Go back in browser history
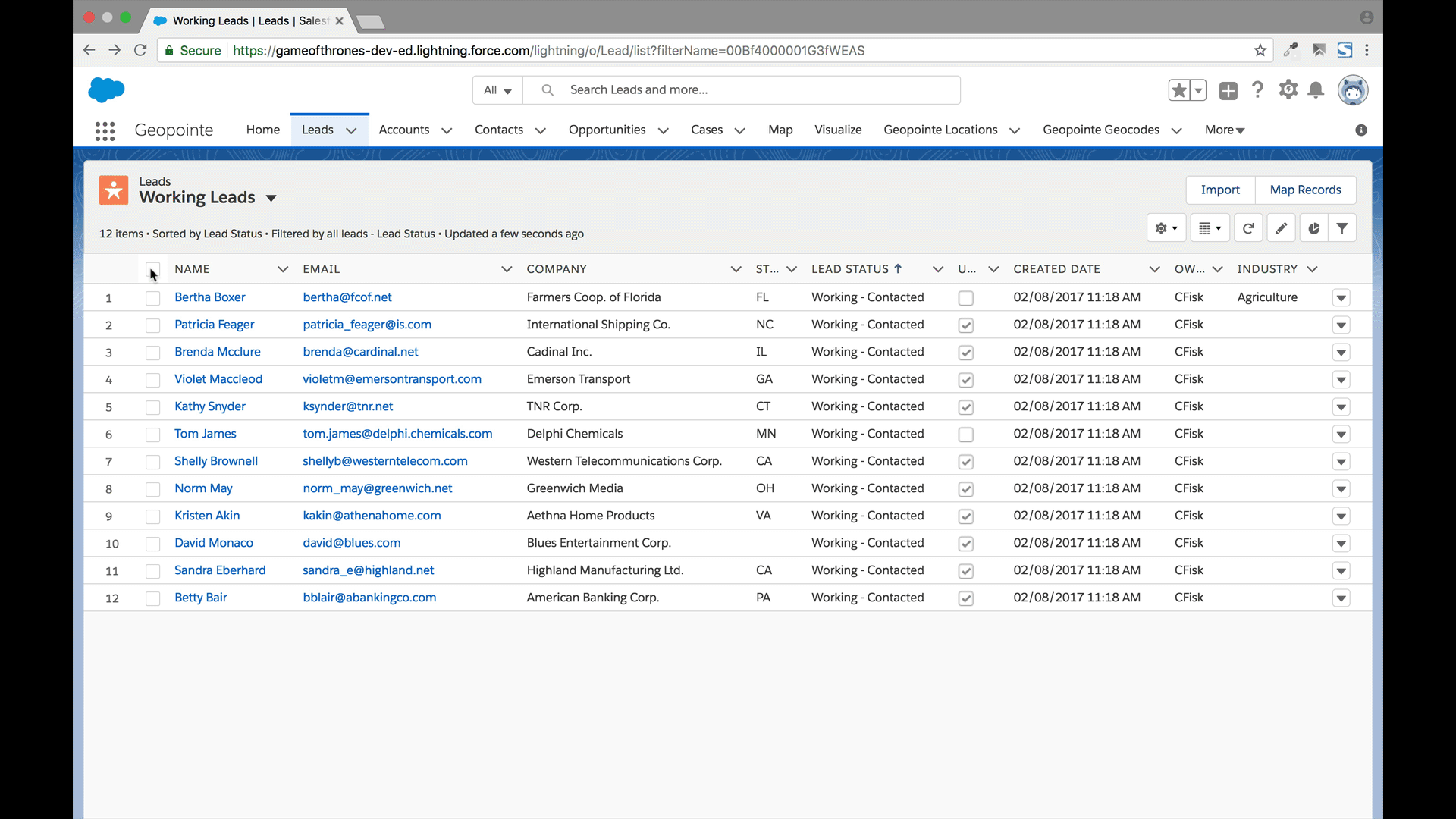 pyautogui.click(x=89, y=50)
